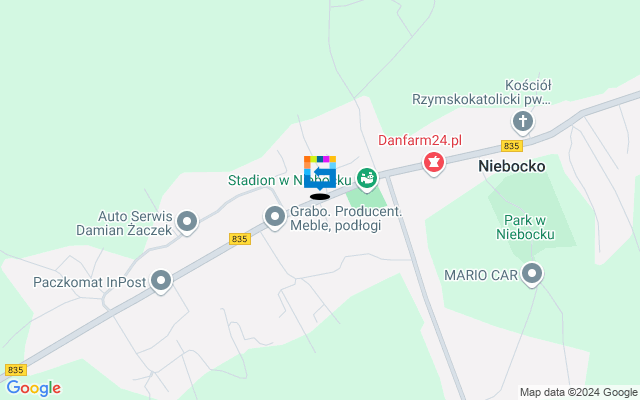Open the Map data ©2024 Google attribution
The width and height of the screenshot is (640, 400).
click(x=578, y=393)
